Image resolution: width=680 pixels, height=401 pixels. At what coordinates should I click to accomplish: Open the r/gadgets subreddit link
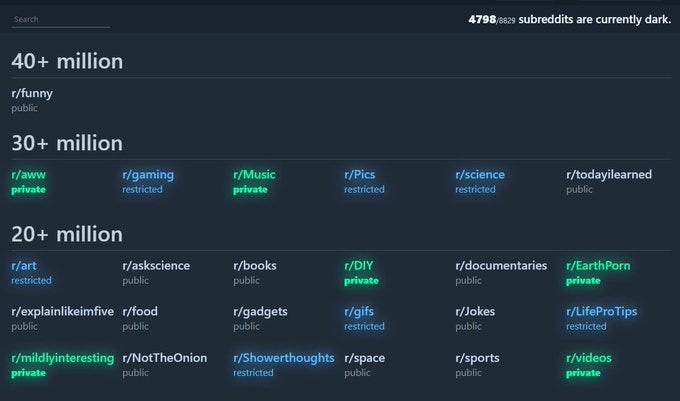260,312
